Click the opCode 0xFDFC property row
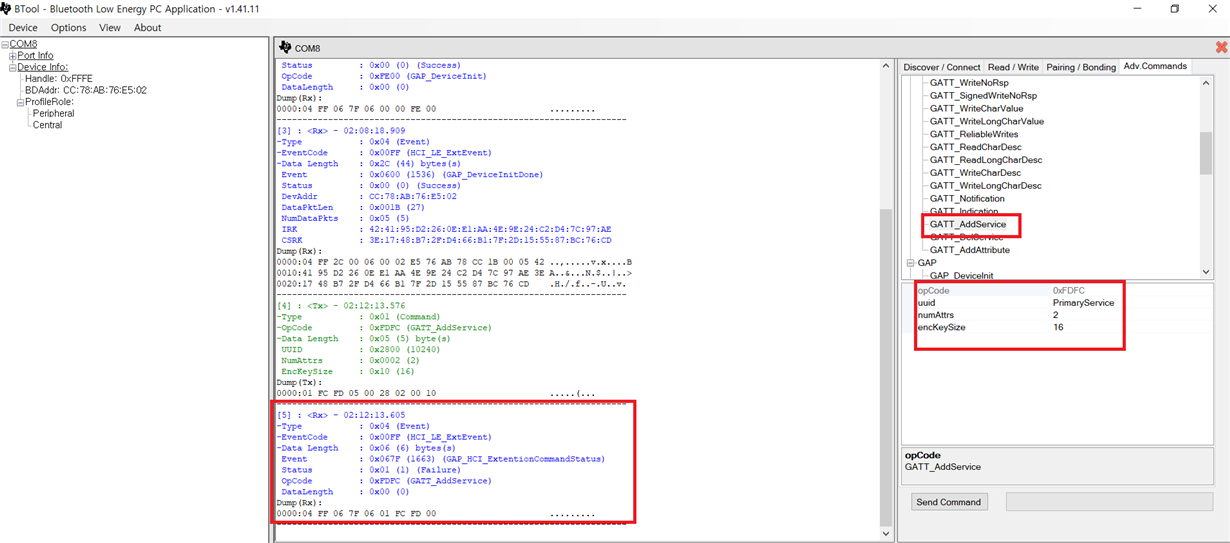This screenshot has height=543, width=1230. [x=1059, y=290]
